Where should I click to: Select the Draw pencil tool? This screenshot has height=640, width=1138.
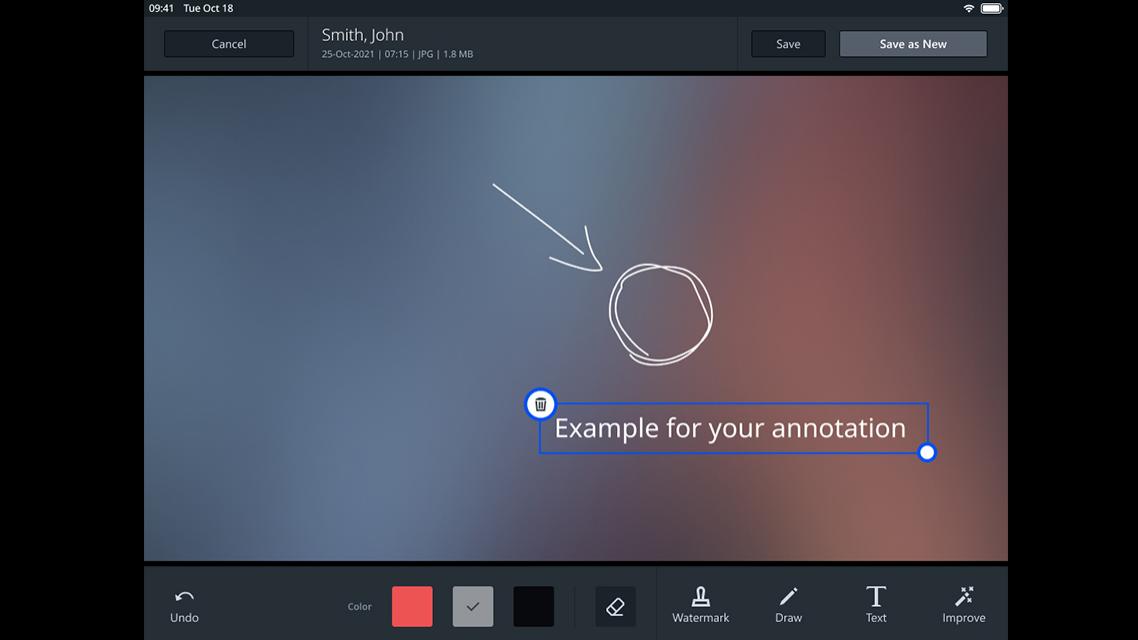788,606
